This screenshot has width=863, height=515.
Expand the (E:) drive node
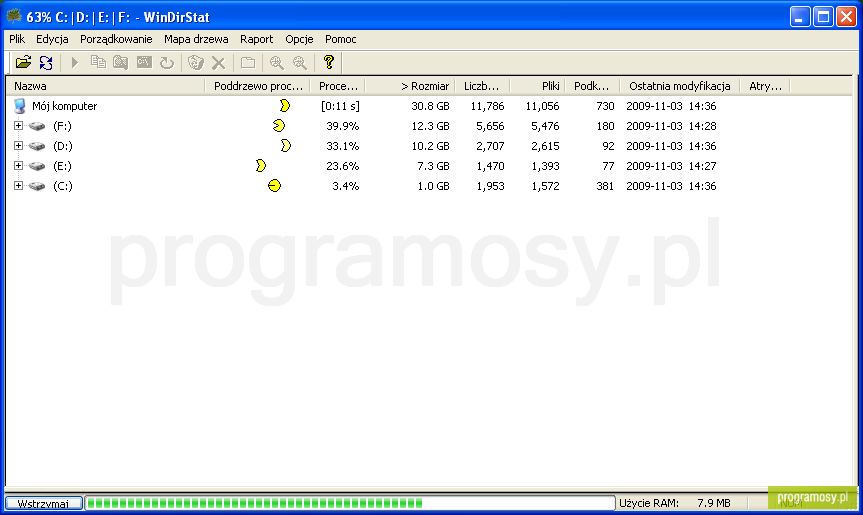[18, 166]
